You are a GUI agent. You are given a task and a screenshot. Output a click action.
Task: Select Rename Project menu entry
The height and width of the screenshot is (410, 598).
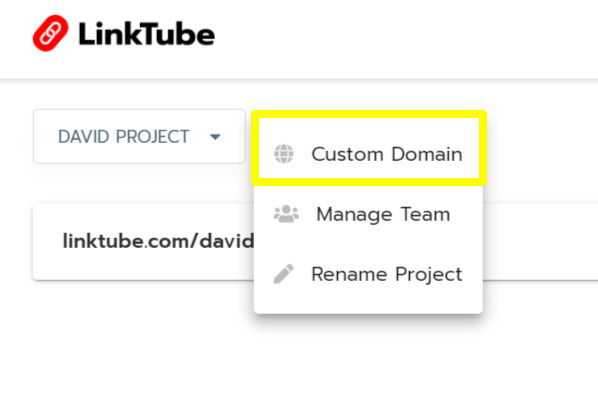[369, 274]
